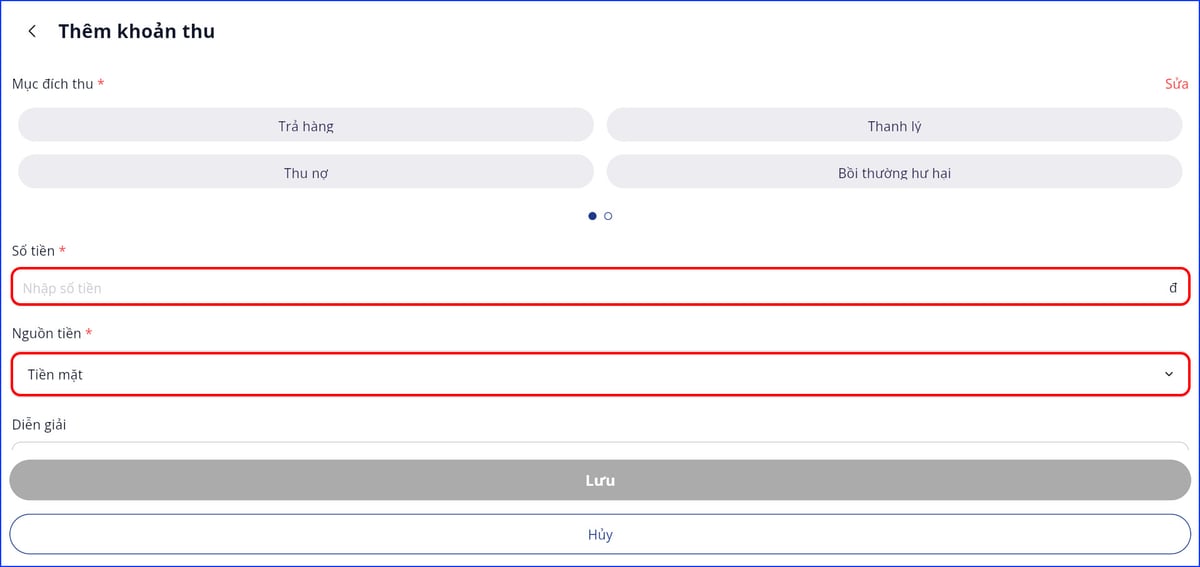1200x567 pixels.
Task: Cancel with the Hủy button
Action: [600, 534]
